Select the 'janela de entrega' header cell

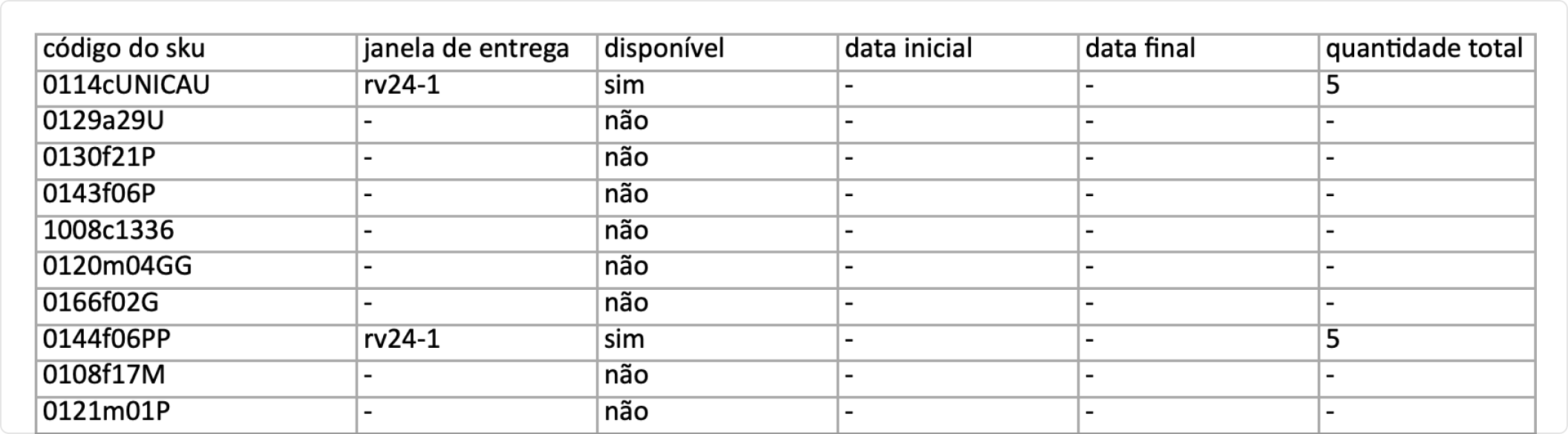(466, 50)
